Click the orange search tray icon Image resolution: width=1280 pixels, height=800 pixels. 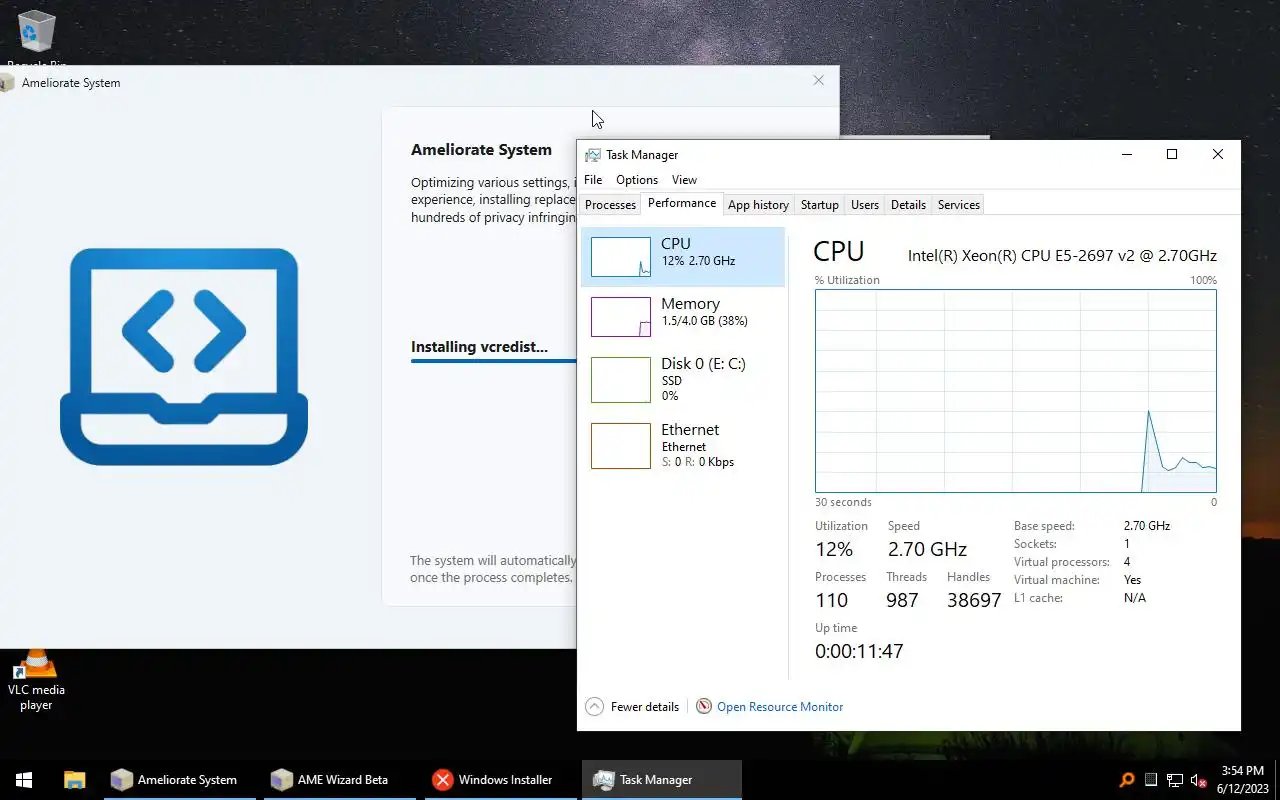click(1127, 780)
